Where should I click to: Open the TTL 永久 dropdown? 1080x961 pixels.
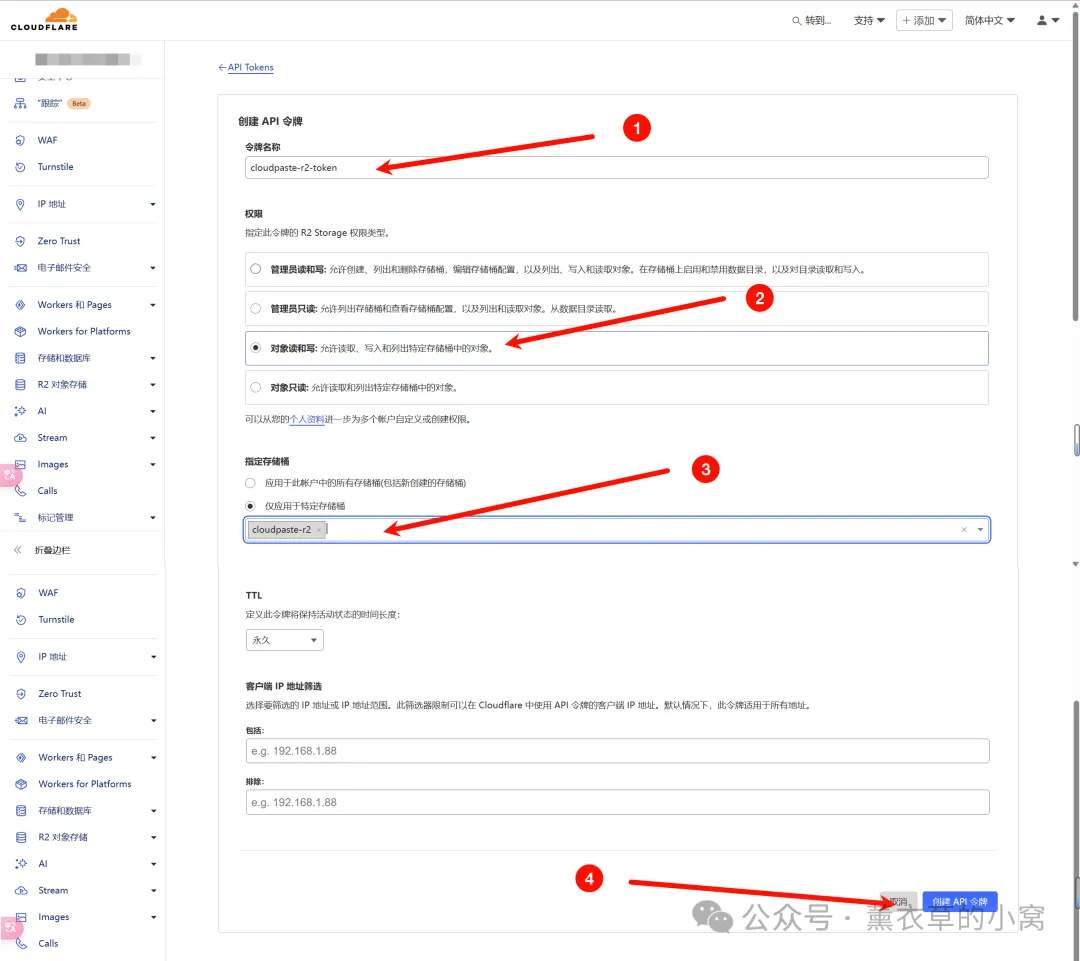285,640
